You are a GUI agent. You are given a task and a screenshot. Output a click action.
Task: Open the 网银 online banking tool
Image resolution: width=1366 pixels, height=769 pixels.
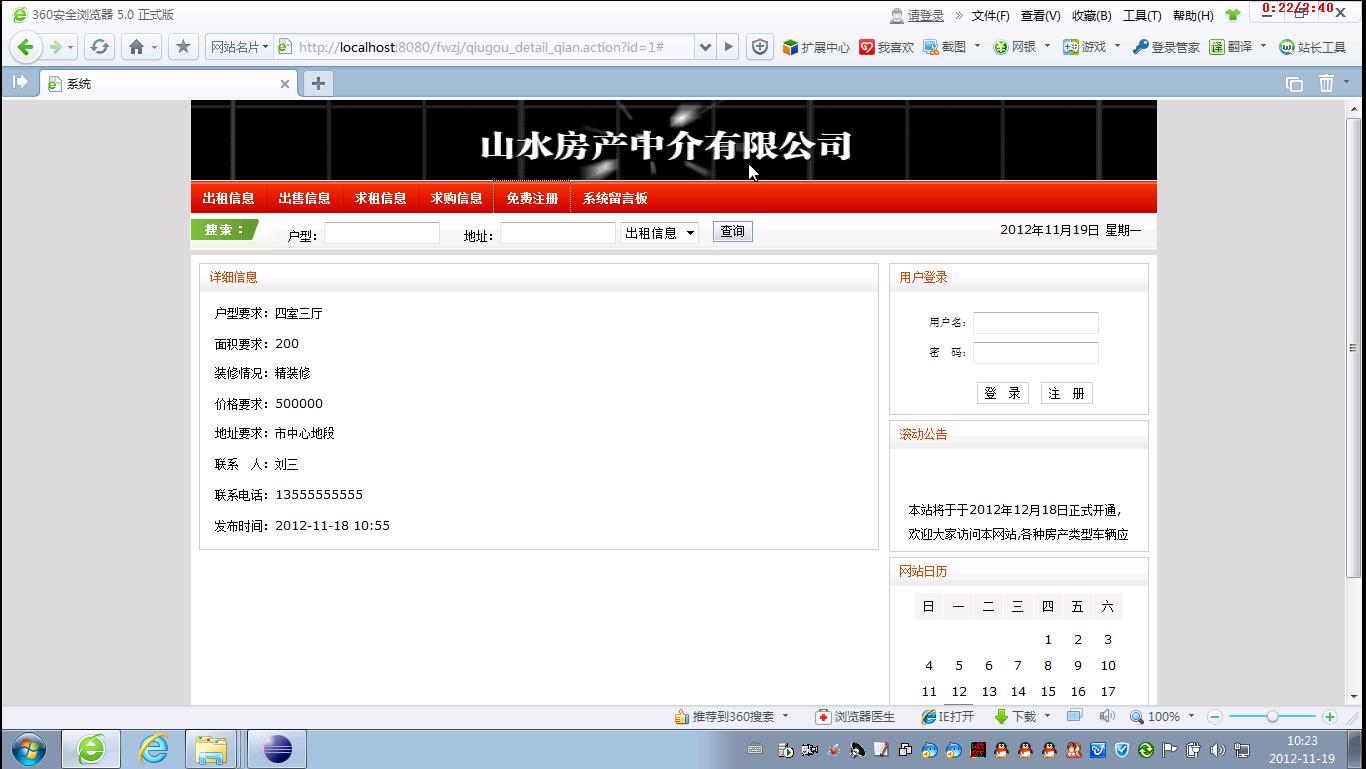click(x=1014, y=47)
